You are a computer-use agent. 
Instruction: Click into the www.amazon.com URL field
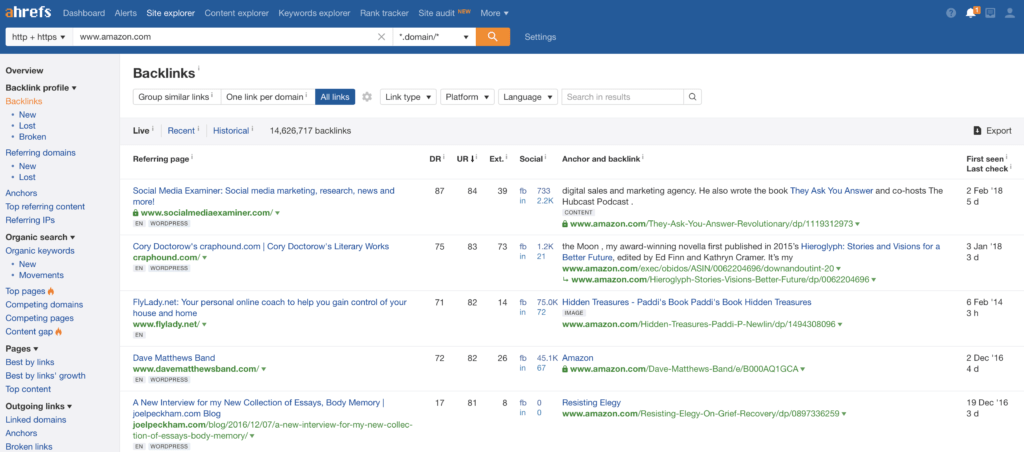click(225, 37)
